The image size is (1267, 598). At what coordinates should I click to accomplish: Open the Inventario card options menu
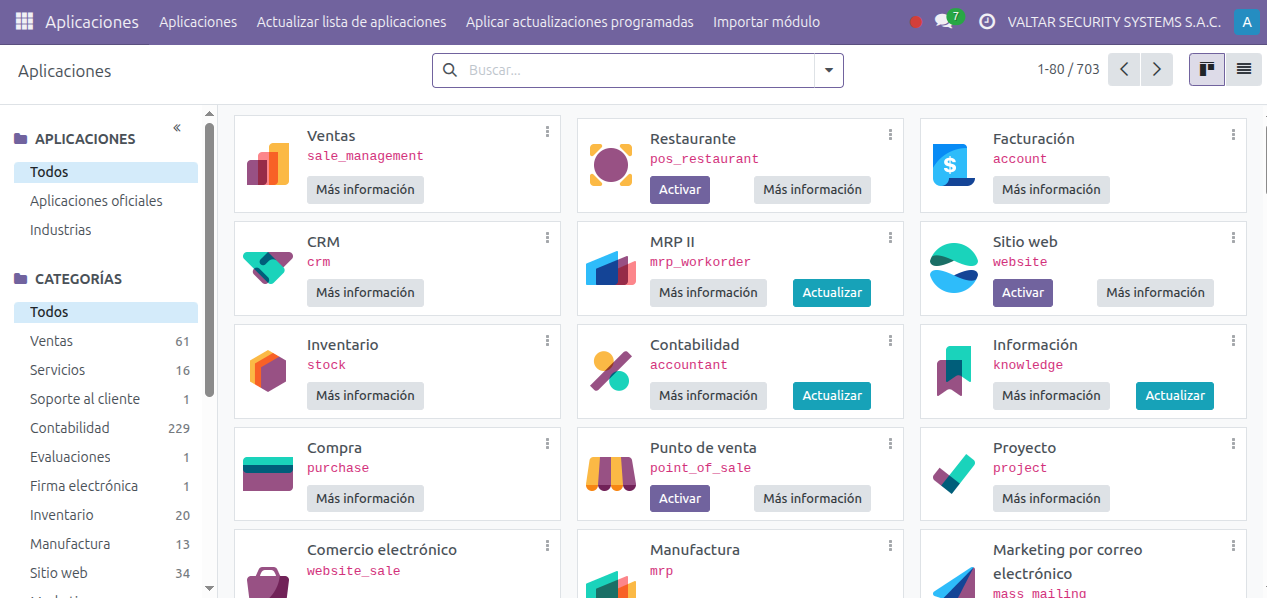point(547,340)
